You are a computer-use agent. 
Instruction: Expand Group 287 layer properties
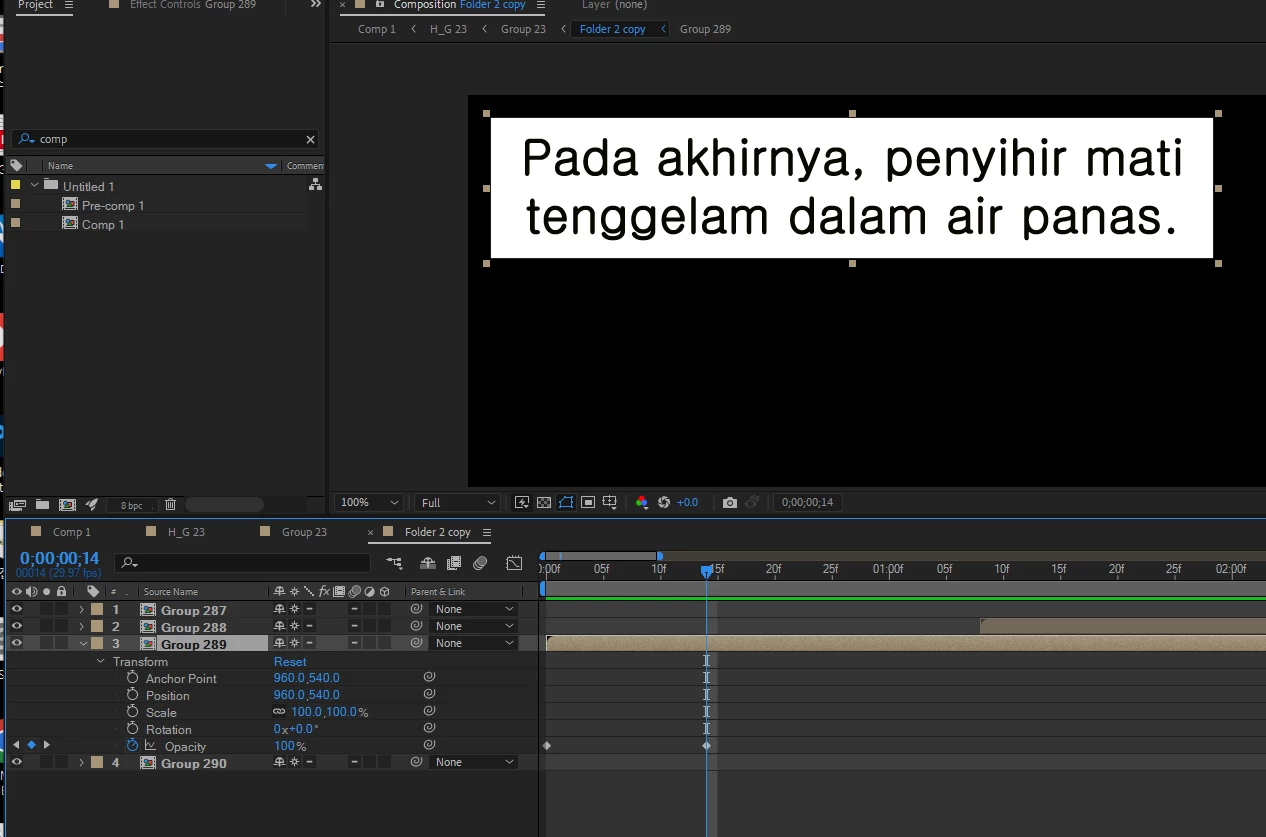click(x=82, y=610)
